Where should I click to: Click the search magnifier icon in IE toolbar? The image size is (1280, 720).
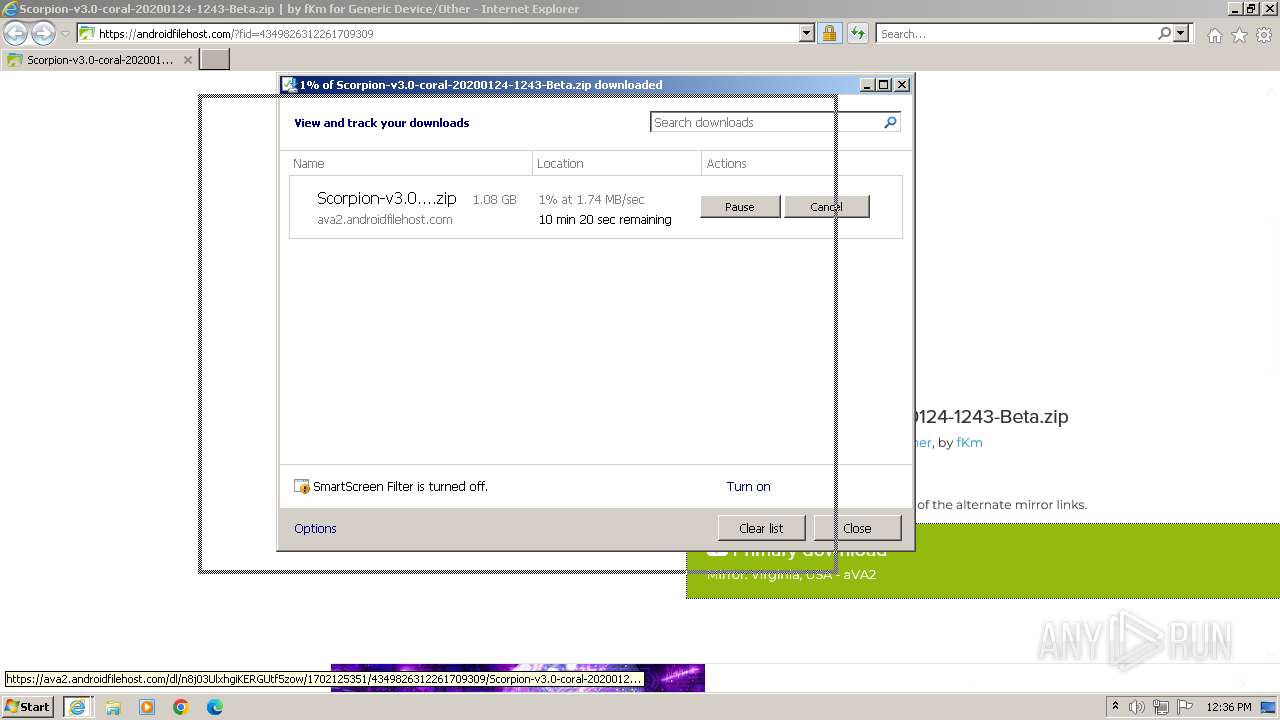click(1164, 33)
